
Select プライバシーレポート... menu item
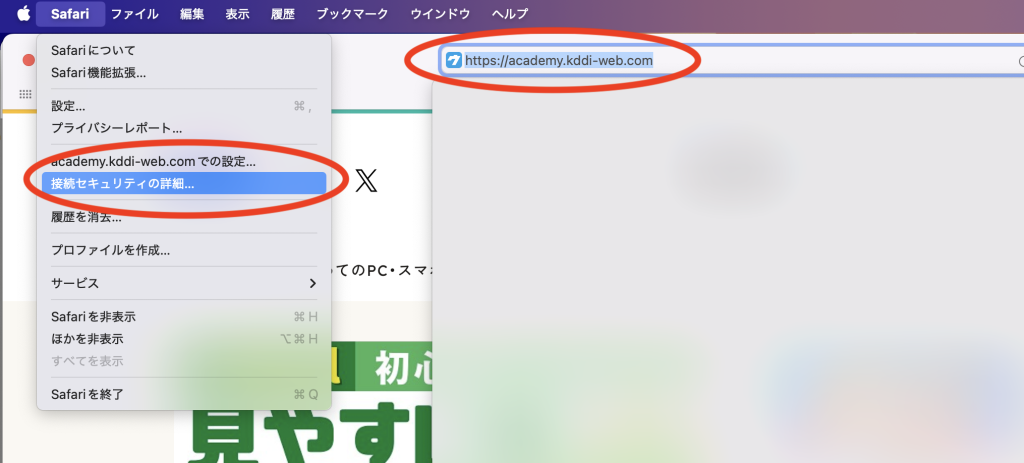[116, 127]
